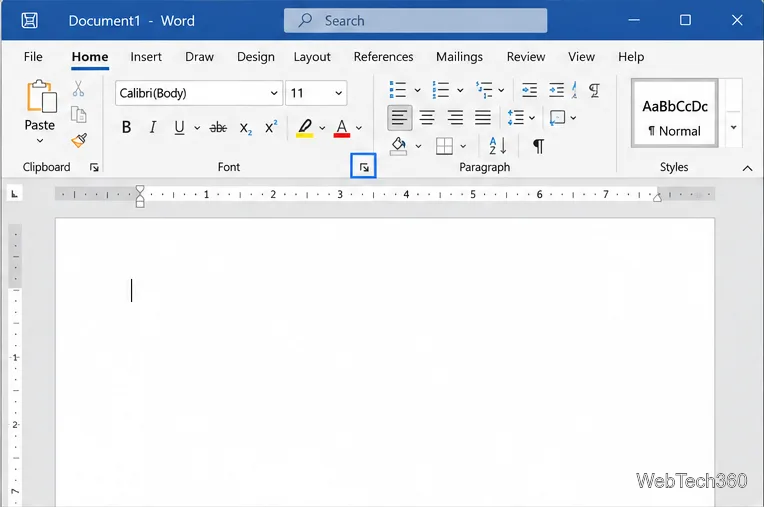Image resolution: width=764 pixels, height=507 pixels.
Task: Select the Format Painter brush
Action: (x=78, y=140)
